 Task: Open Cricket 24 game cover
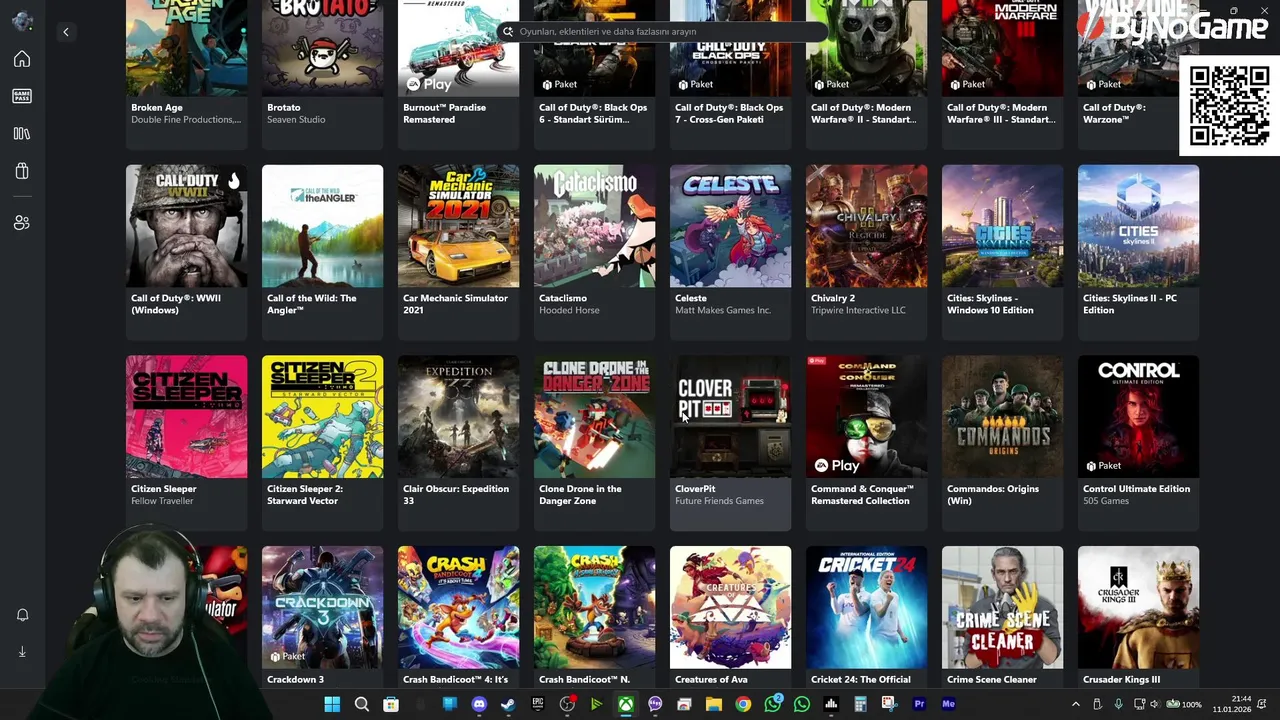coord(866,607)
